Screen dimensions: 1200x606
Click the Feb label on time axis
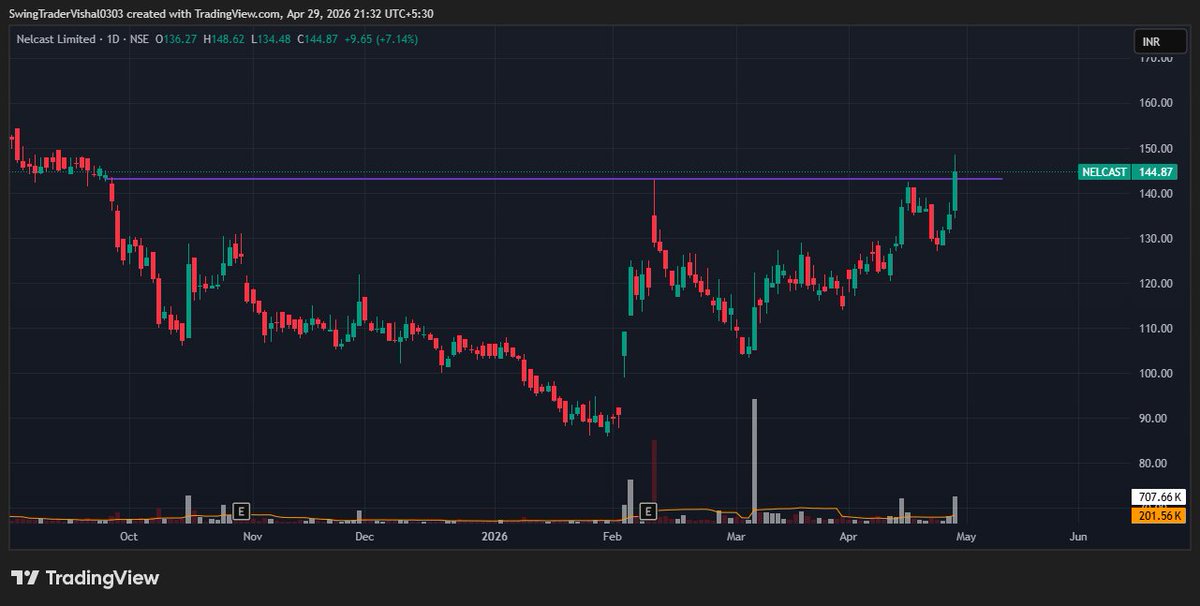pos(613,537)
